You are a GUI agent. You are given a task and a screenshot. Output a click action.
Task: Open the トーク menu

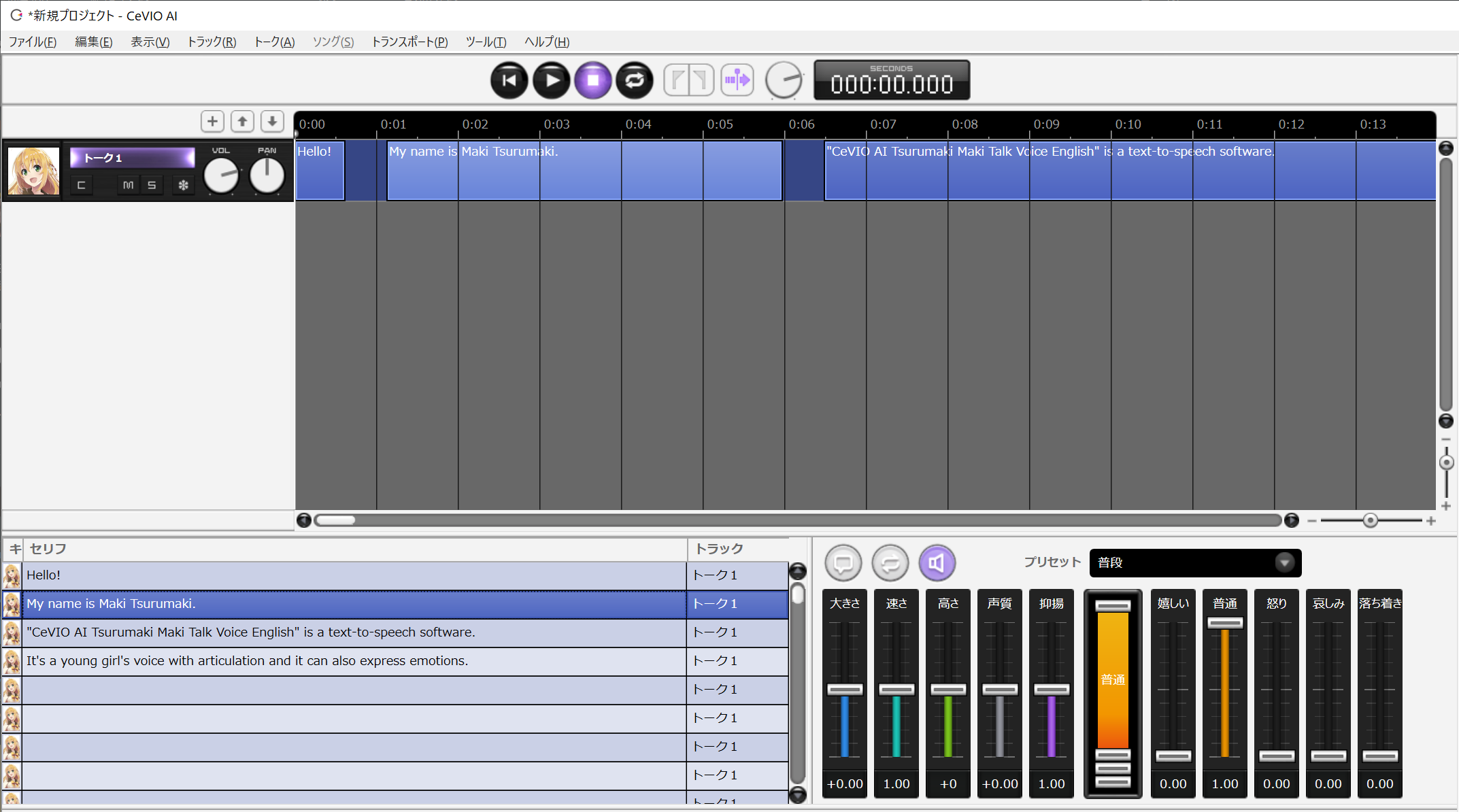point(274,42)
